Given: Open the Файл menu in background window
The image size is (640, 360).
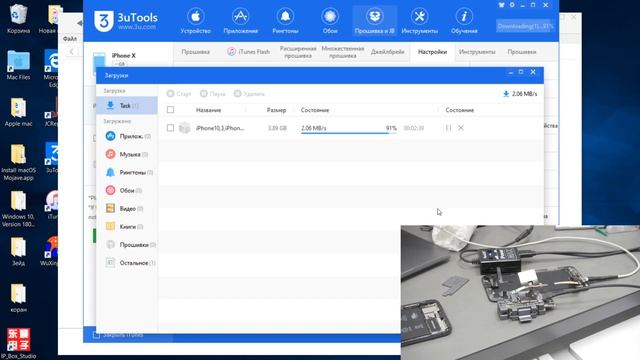Looking at the screenshot, I should click(x=70, y=39).
